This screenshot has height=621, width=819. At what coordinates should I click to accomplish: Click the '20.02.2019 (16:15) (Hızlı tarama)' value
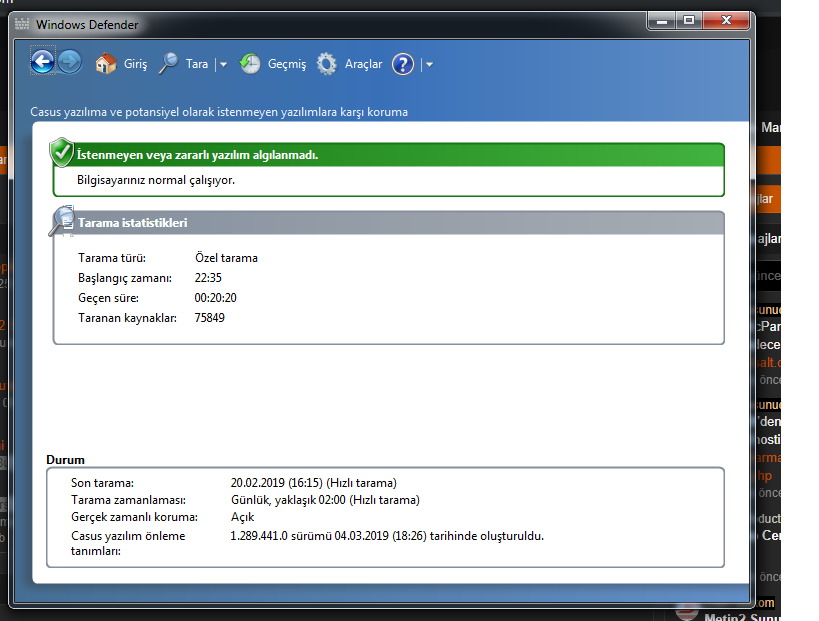(x=313, y=483)
